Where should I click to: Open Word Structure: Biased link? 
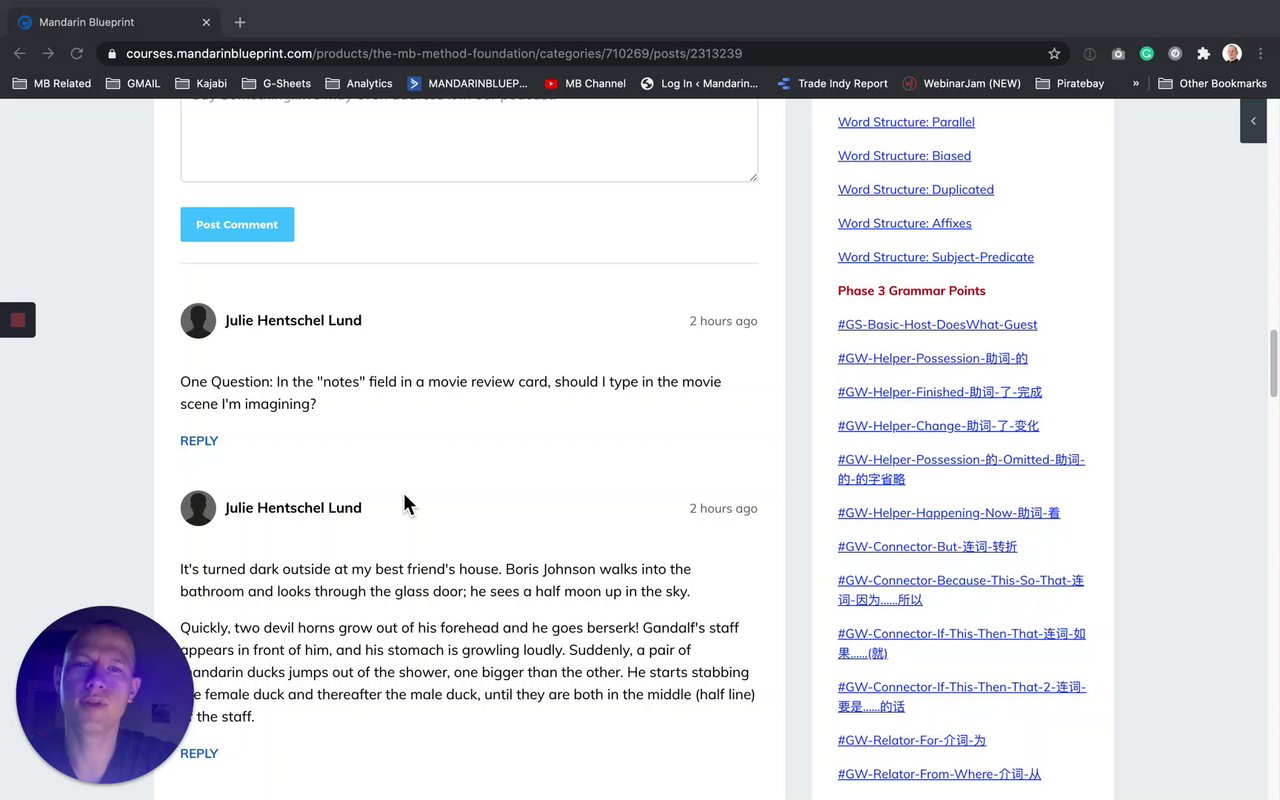(904, 156)
